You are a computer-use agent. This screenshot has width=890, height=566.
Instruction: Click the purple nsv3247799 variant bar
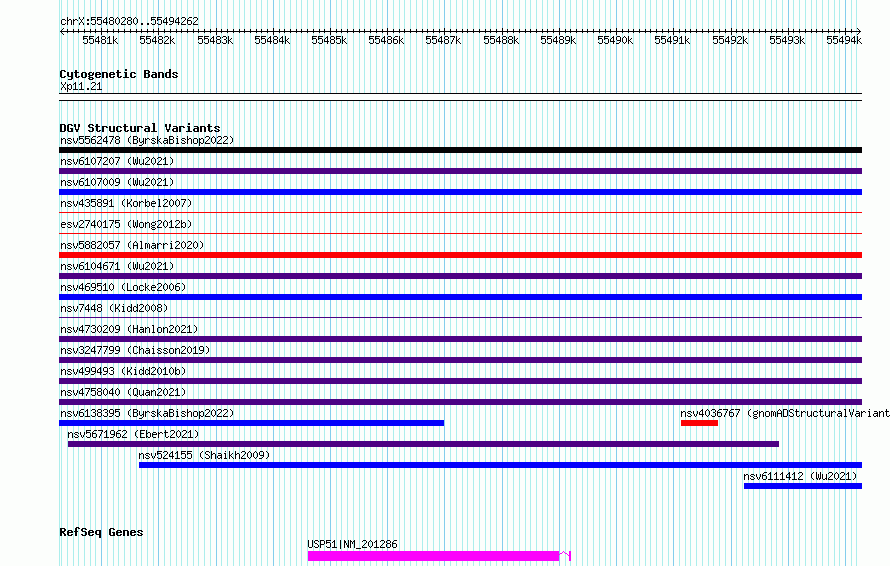pyautogui.click(x=460, y=360)
